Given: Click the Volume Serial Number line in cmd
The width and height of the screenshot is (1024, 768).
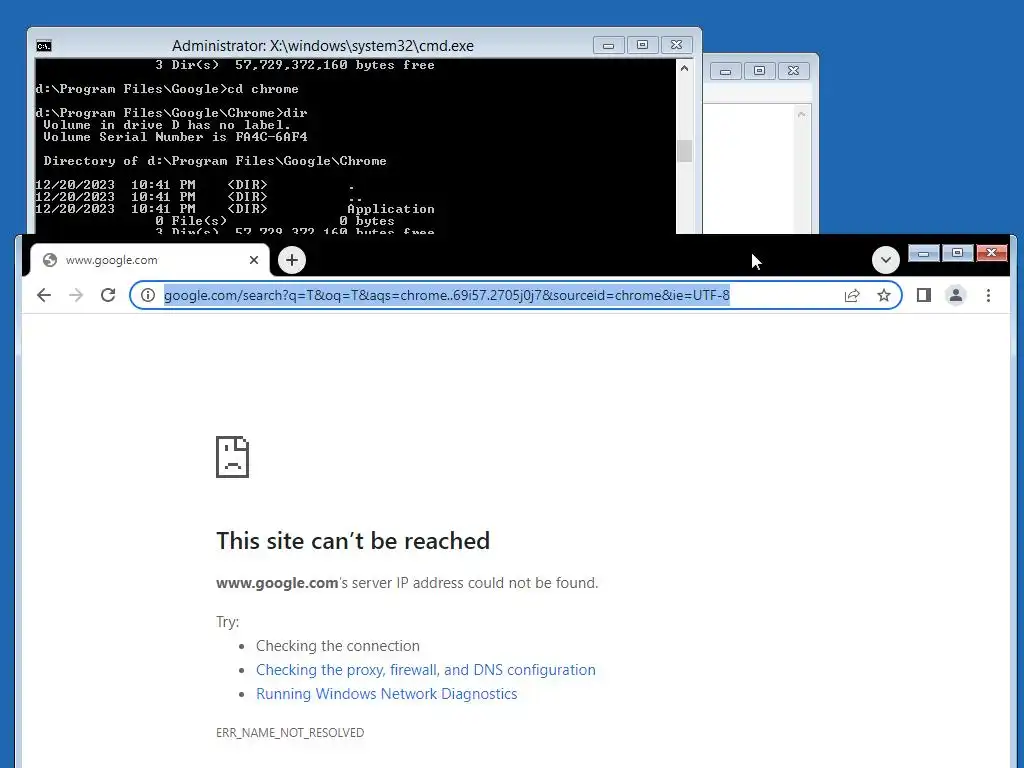Looking at the screenshot, I should pos(175,137).
